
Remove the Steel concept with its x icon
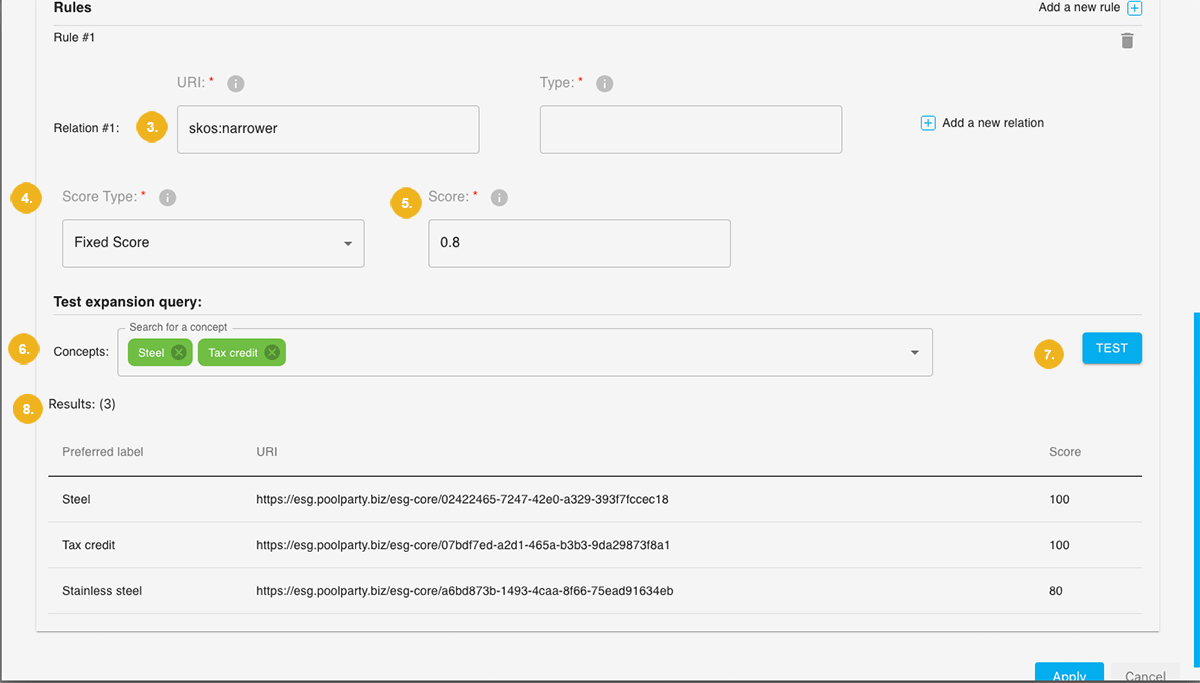[178, 352]
